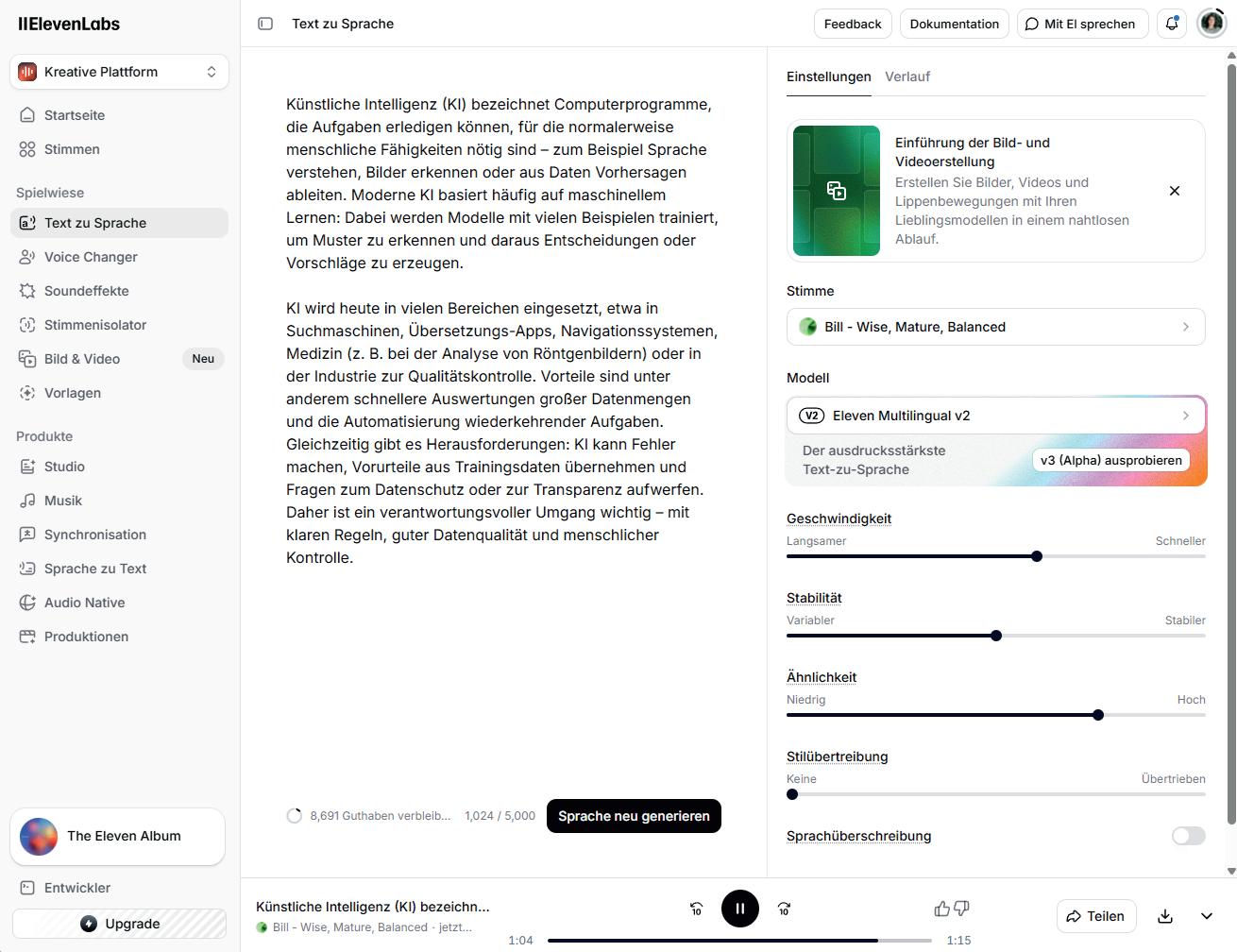Pause the audio playback
The image size is (1237, 952).
click(740, 909)
